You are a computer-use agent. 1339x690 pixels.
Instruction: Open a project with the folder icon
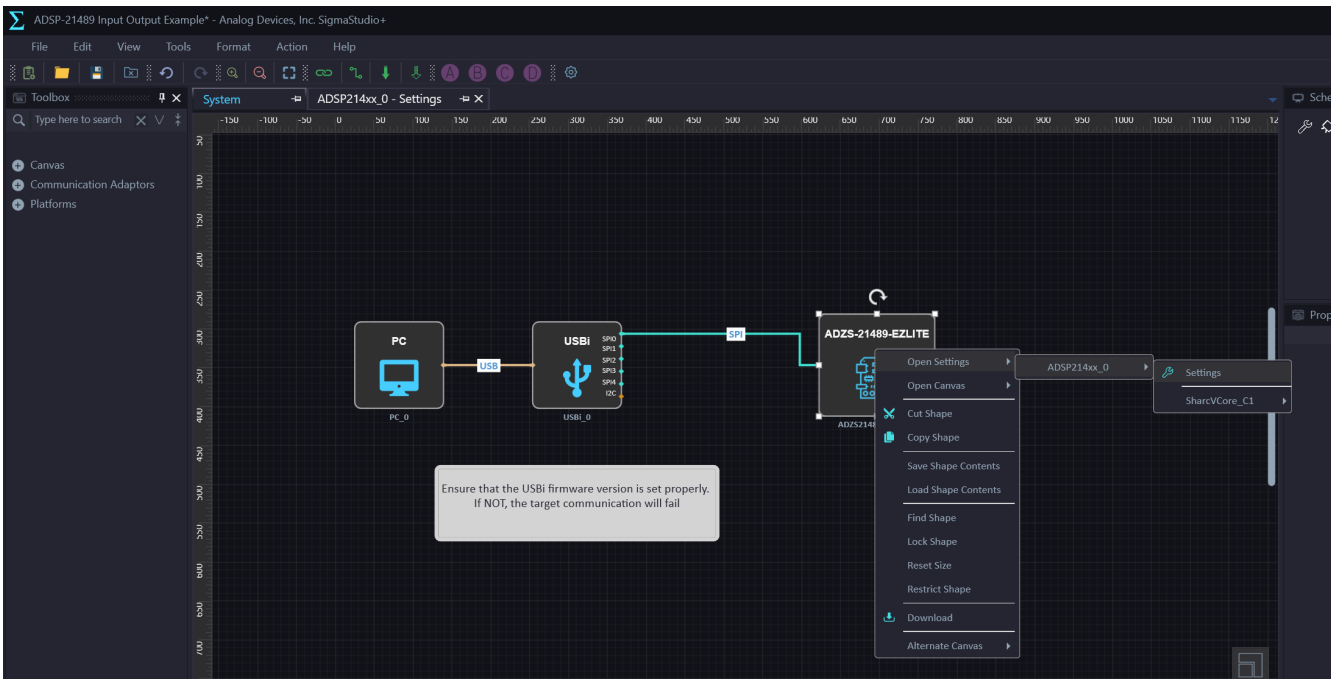click(x=62, y=73)
